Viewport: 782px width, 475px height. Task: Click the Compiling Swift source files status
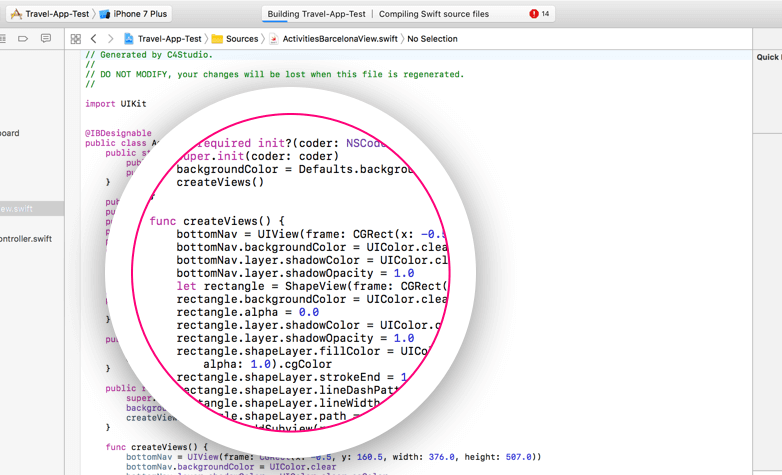(434, 14)
